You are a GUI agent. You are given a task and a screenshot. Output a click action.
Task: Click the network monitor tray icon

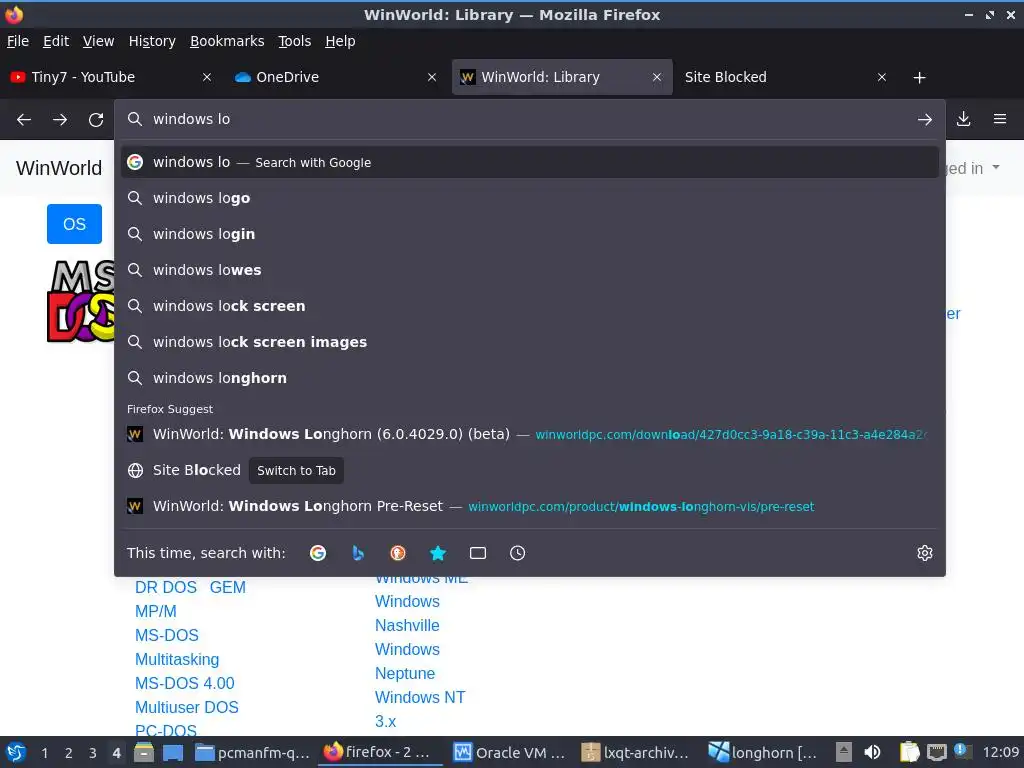936,752
